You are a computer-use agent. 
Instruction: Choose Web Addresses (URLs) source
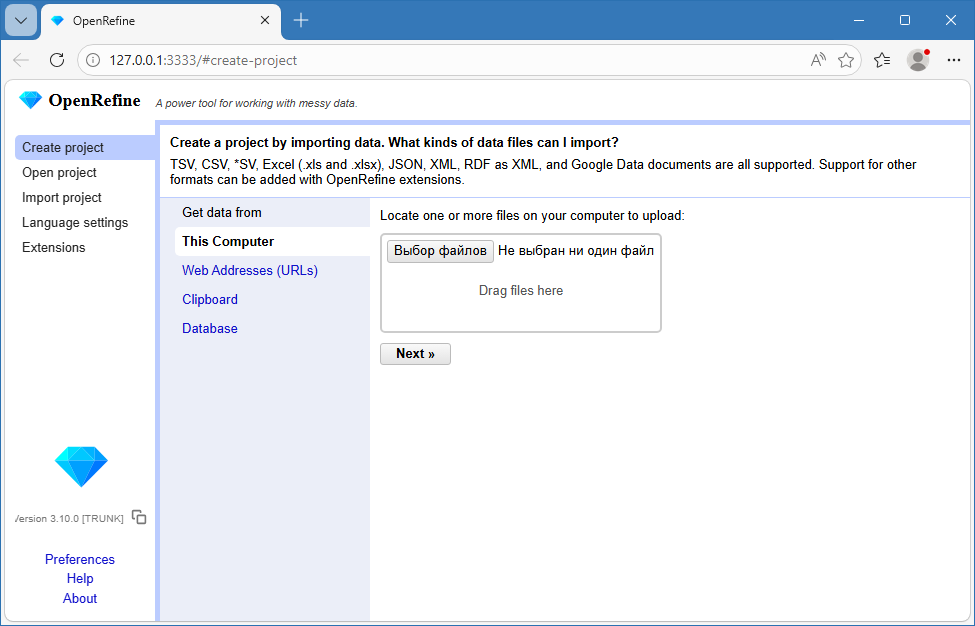(250, 270)
